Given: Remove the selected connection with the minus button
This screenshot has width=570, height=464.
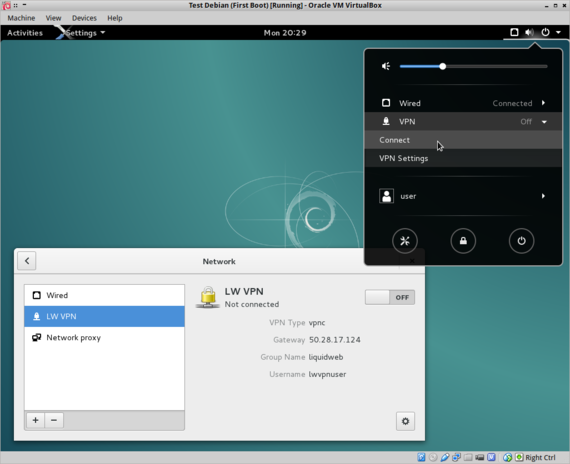Looking at the screenshot, I should [x=54, y=420].
